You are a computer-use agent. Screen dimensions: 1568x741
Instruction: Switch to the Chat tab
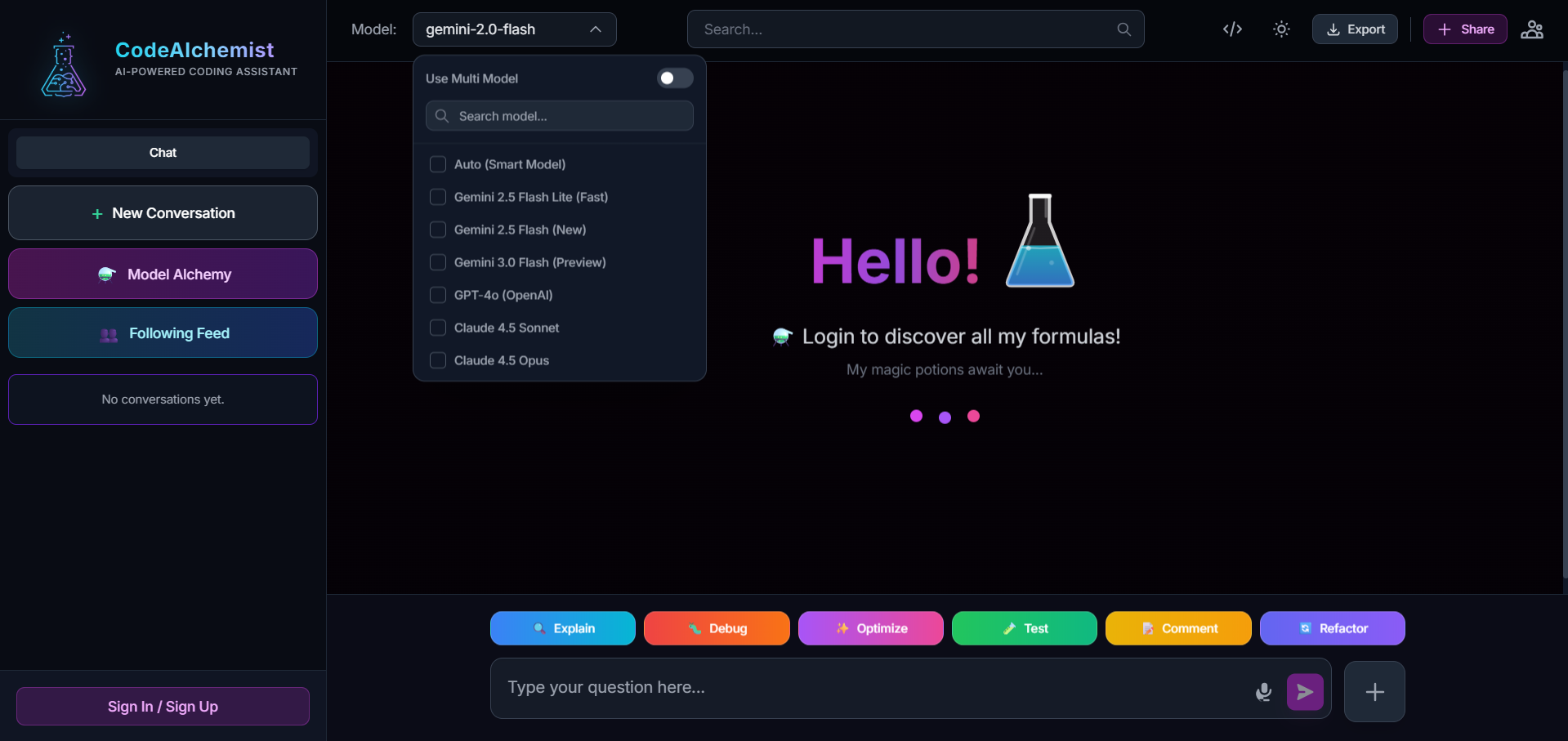coord(163,153)
